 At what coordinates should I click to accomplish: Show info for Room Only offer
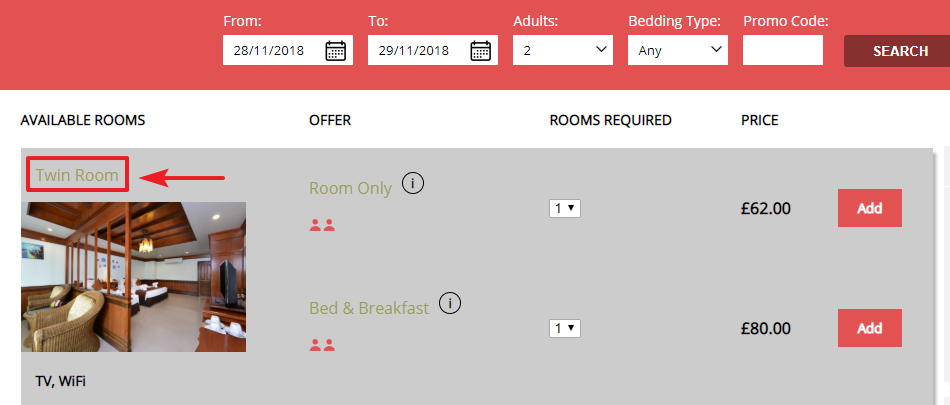413,182
